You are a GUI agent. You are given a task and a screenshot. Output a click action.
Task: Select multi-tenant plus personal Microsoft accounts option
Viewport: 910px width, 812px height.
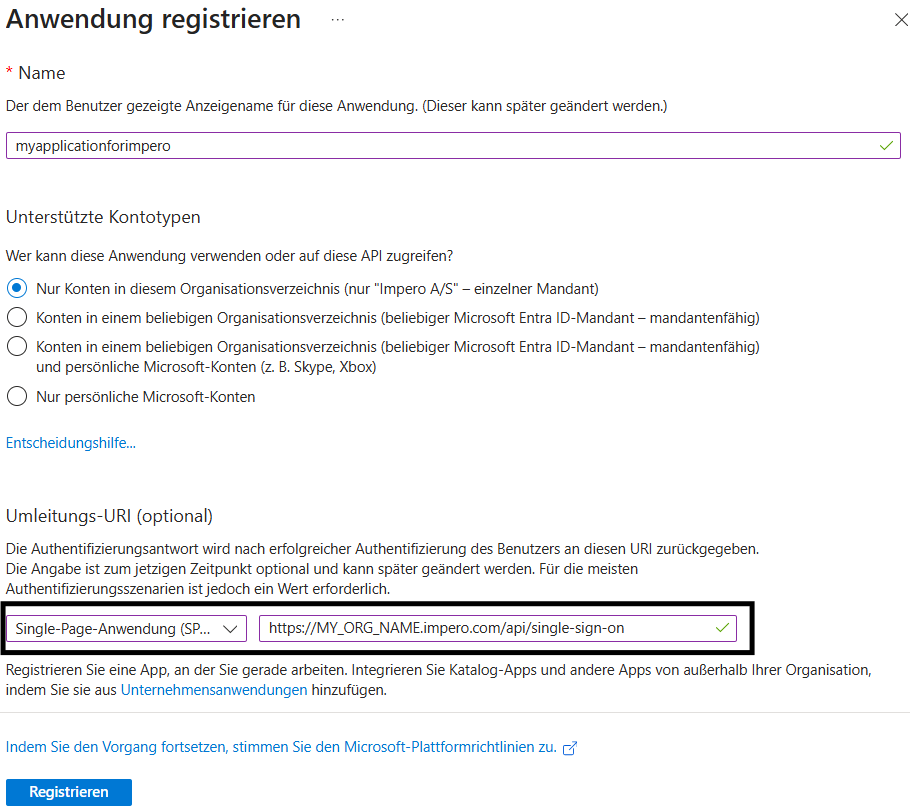pyautogui.click(x=17, y=347)
